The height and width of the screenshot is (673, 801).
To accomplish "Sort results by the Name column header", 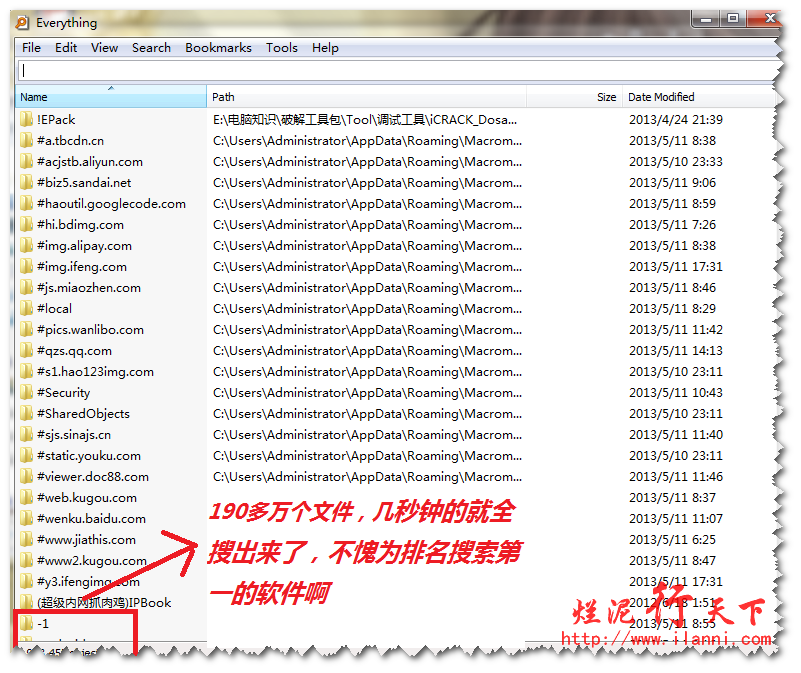I will [x=111, y=97].
